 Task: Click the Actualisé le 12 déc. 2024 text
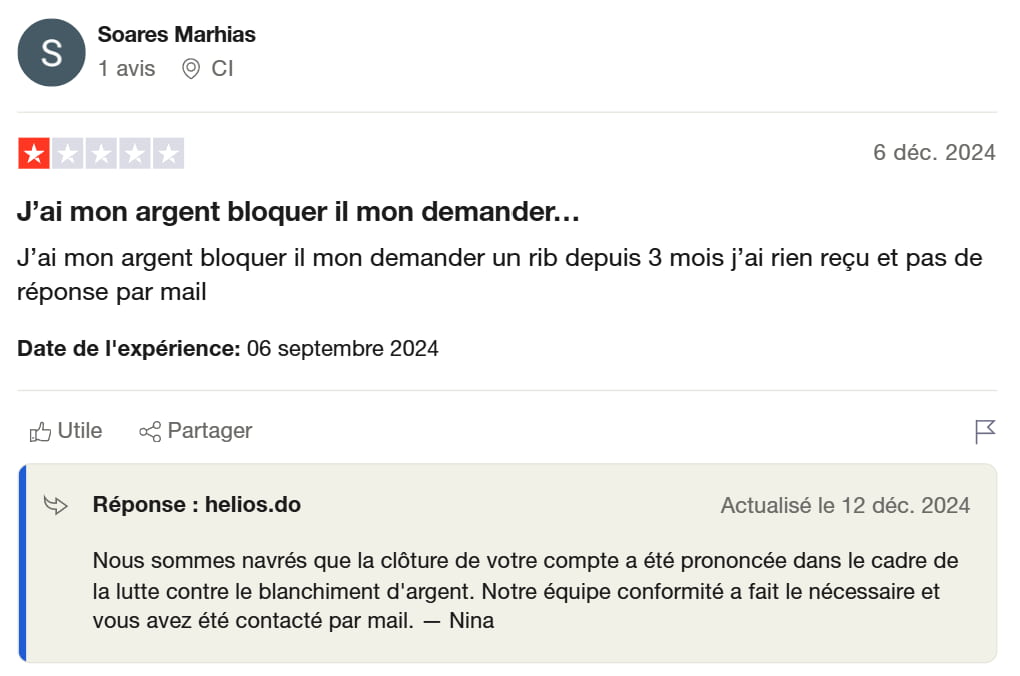point(845,505)
